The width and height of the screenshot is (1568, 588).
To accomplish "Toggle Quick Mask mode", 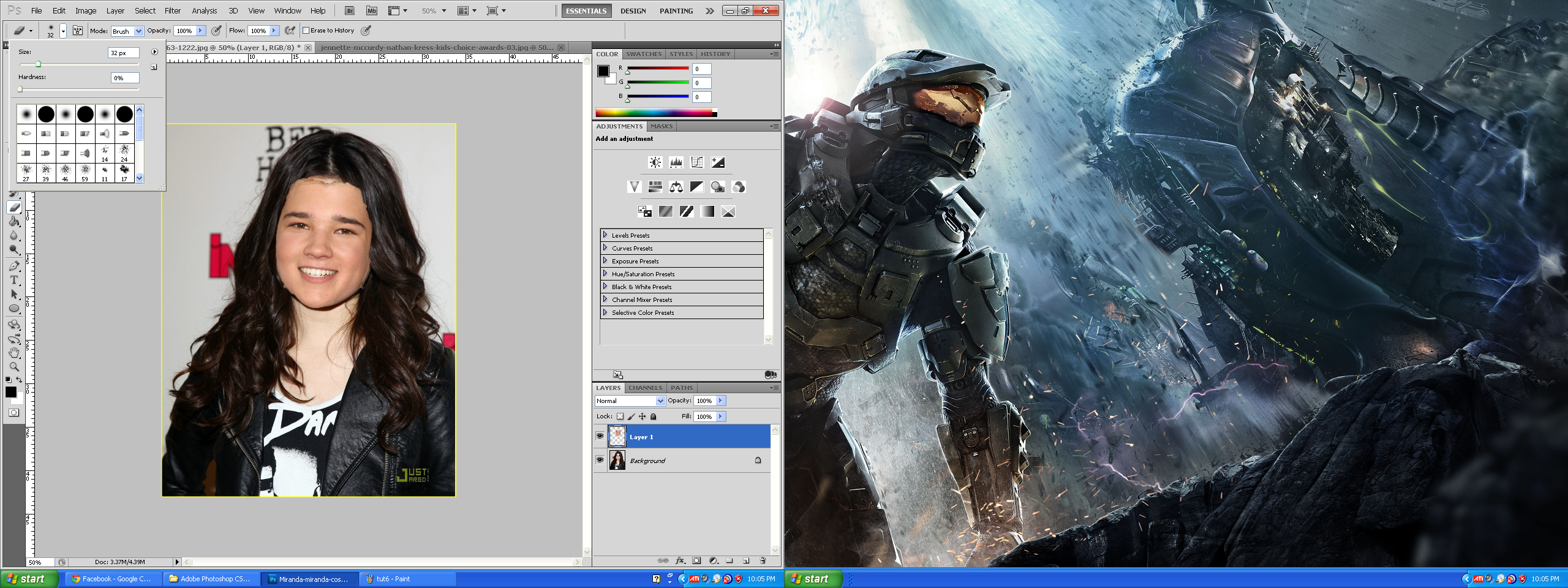I will coord(13,413).
